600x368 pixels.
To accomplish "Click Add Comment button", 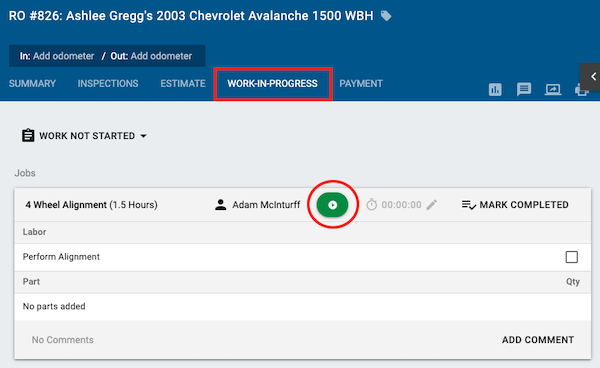I will tap(538, 340).
